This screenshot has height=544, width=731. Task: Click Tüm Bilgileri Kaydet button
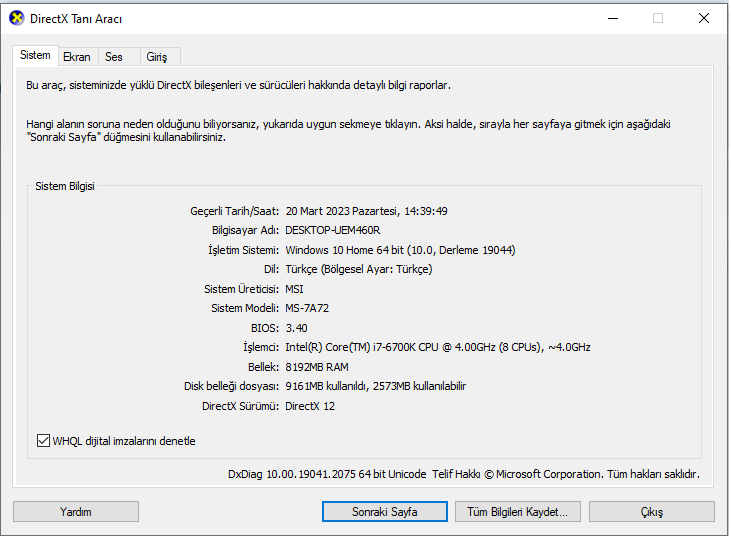pyautogui.click(x=517, y=511)
